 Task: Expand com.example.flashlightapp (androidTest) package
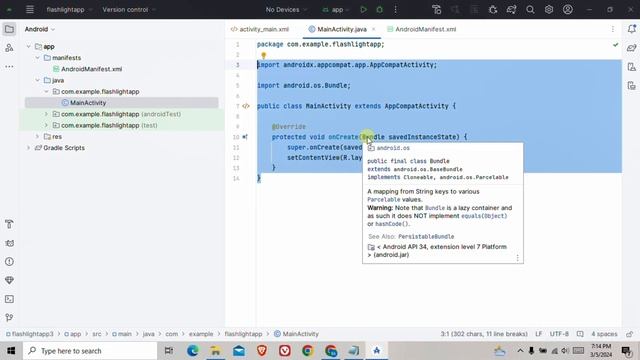click(46, 114)
